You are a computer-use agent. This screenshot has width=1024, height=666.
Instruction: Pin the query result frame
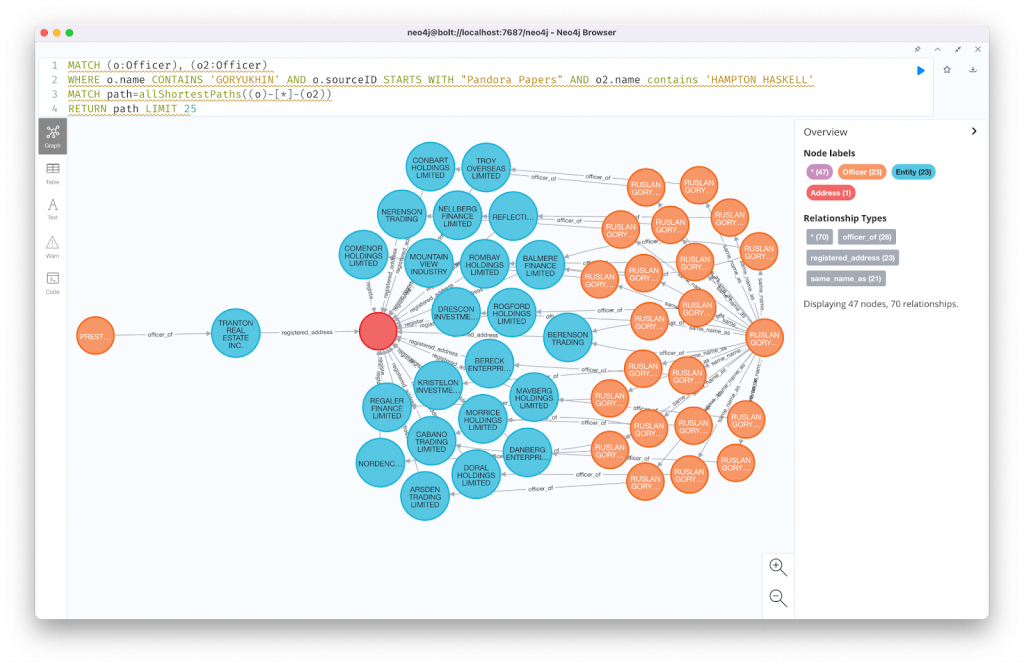tap(916, 49)
